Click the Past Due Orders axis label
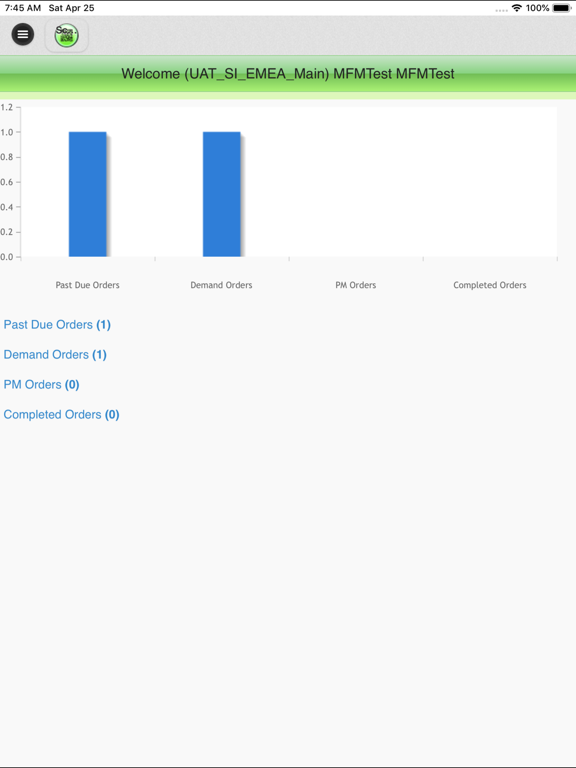Image resolution: width=576 pixels, height=768 pixels. [x=87, y=285]
